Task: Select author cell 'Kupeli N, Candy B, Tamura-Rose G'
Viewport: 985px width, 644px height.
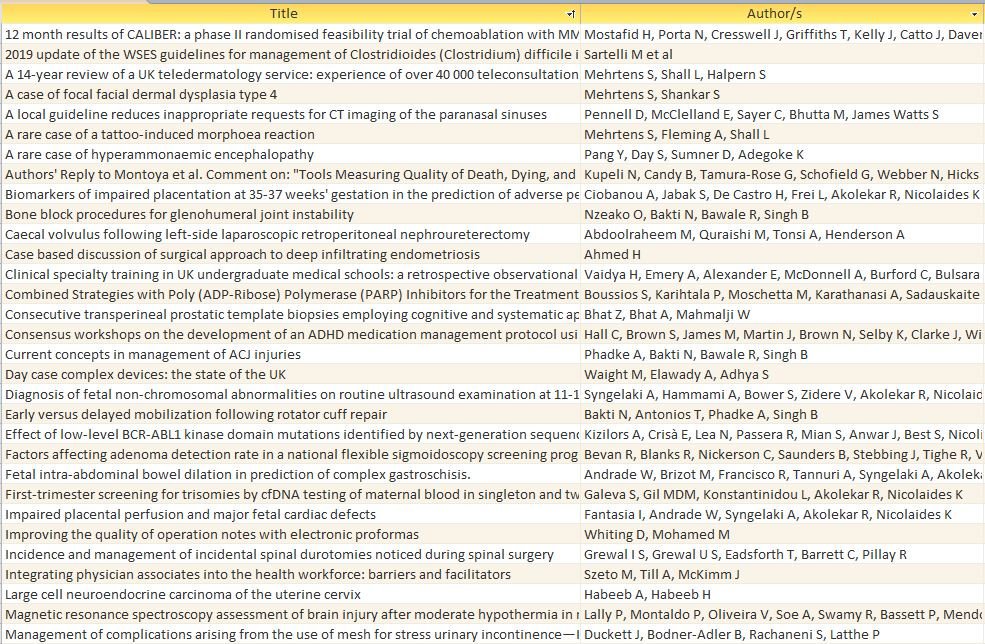Action: 783,175
